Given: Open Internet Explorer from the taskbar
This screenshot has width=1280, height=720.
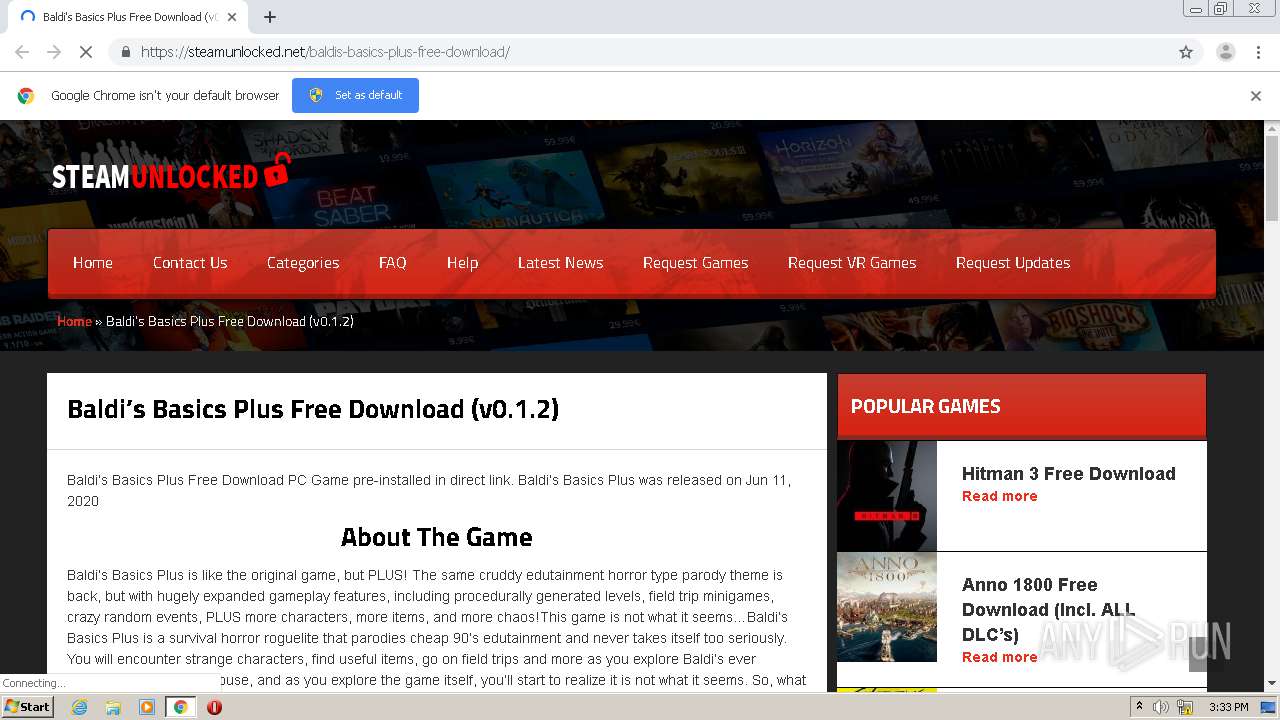Looking at the screenshot, I should (x=79, y=707).
